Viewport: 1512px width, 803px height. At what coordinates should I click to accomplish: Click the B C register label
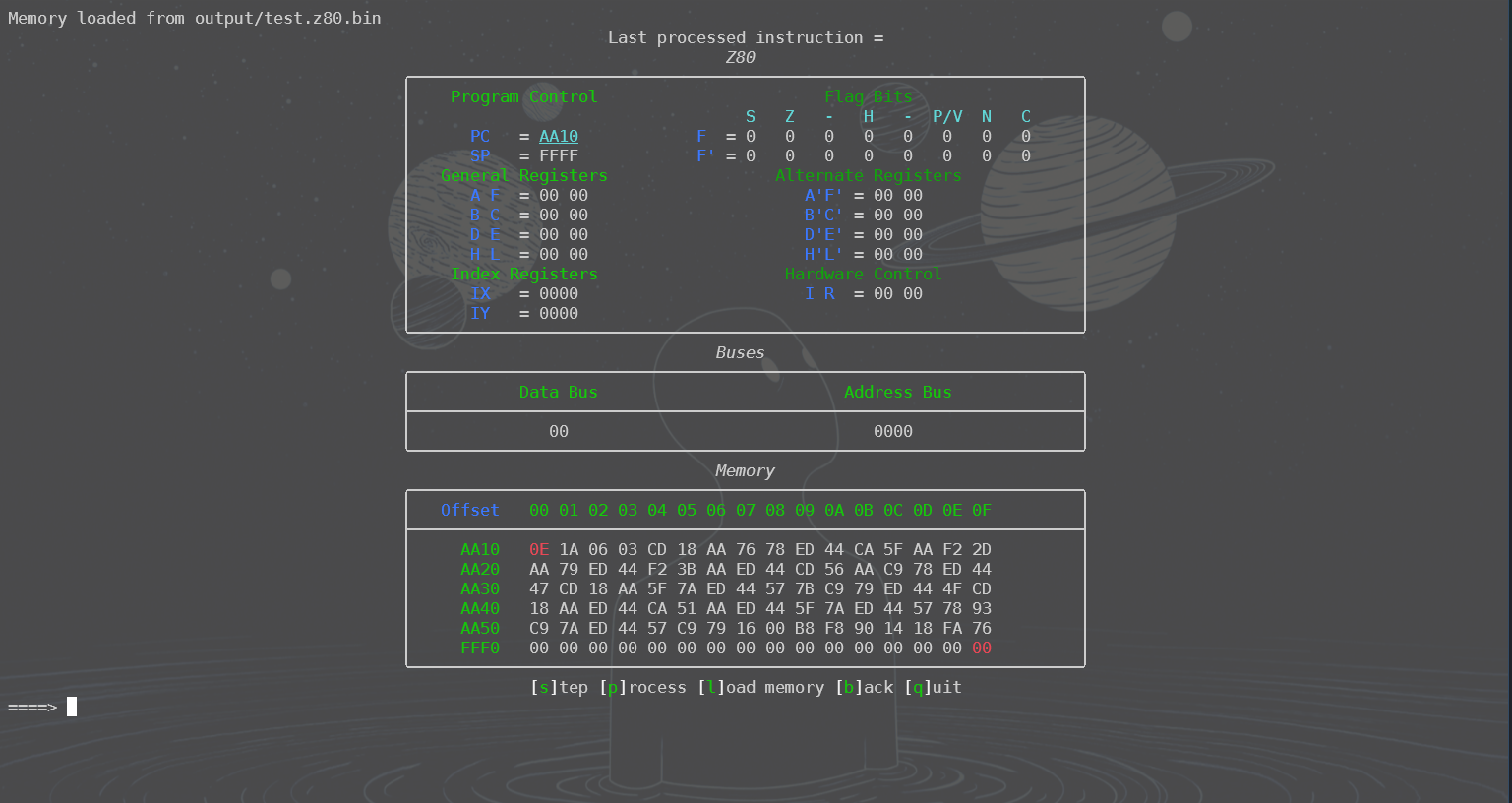[x=485, y=215]
